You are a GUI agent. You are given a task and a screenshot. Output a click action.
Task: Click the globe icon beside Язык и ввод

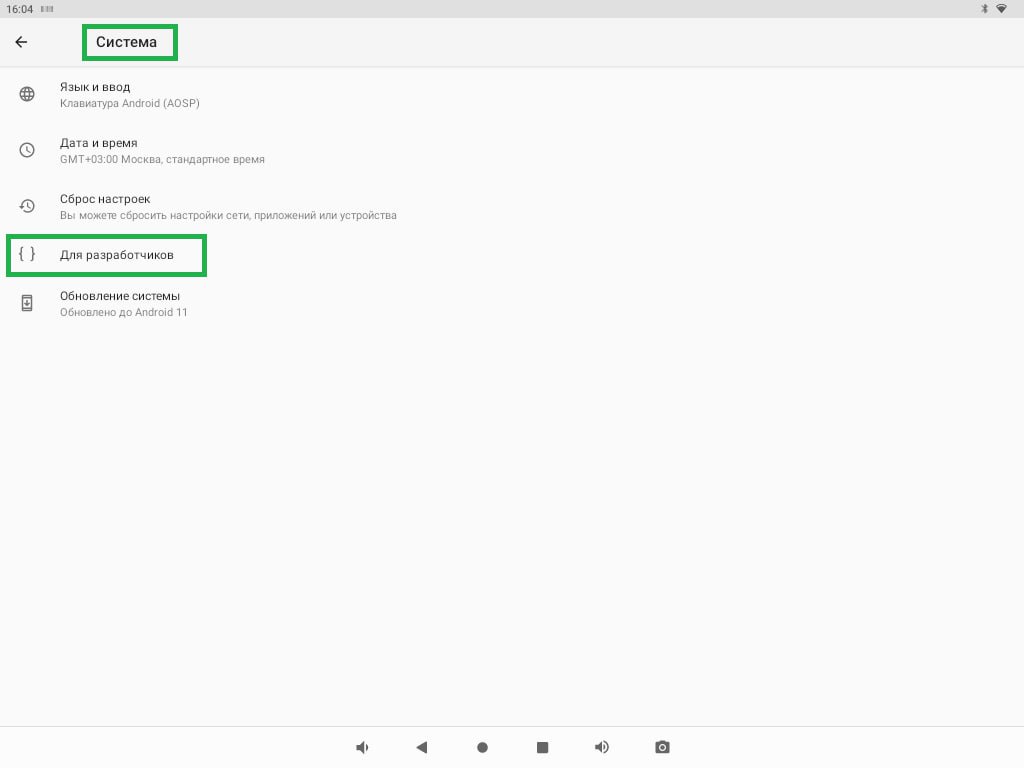27,94
